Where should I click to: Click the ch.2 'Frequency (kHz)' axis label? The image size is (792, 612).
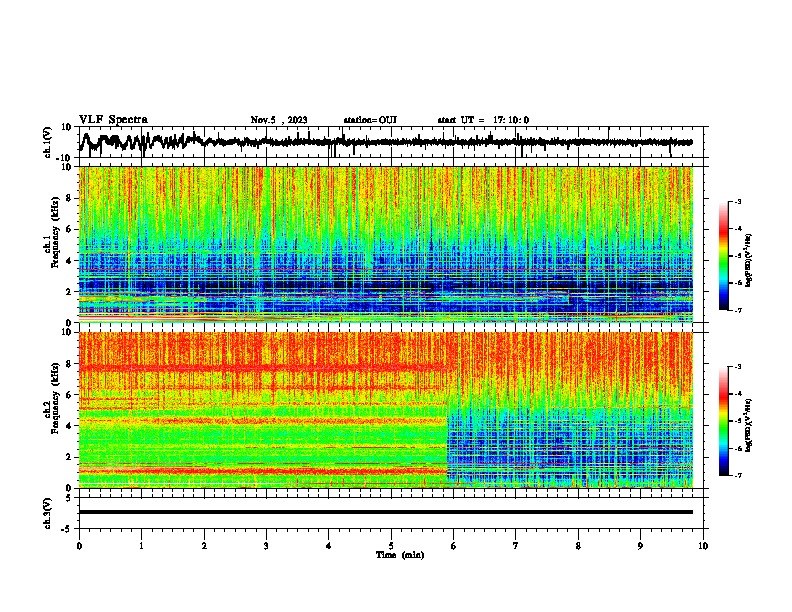(55, 398)
